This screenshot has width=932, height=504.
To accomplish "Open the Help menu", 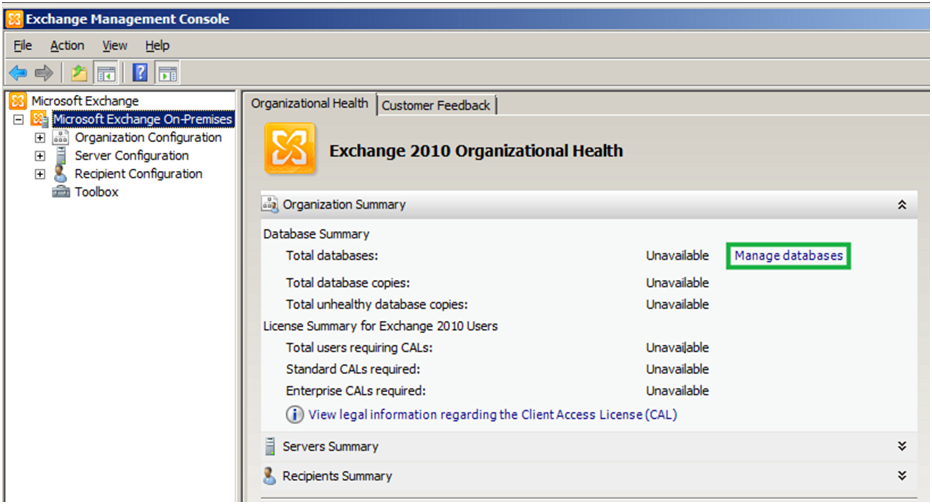I will 158,45.
